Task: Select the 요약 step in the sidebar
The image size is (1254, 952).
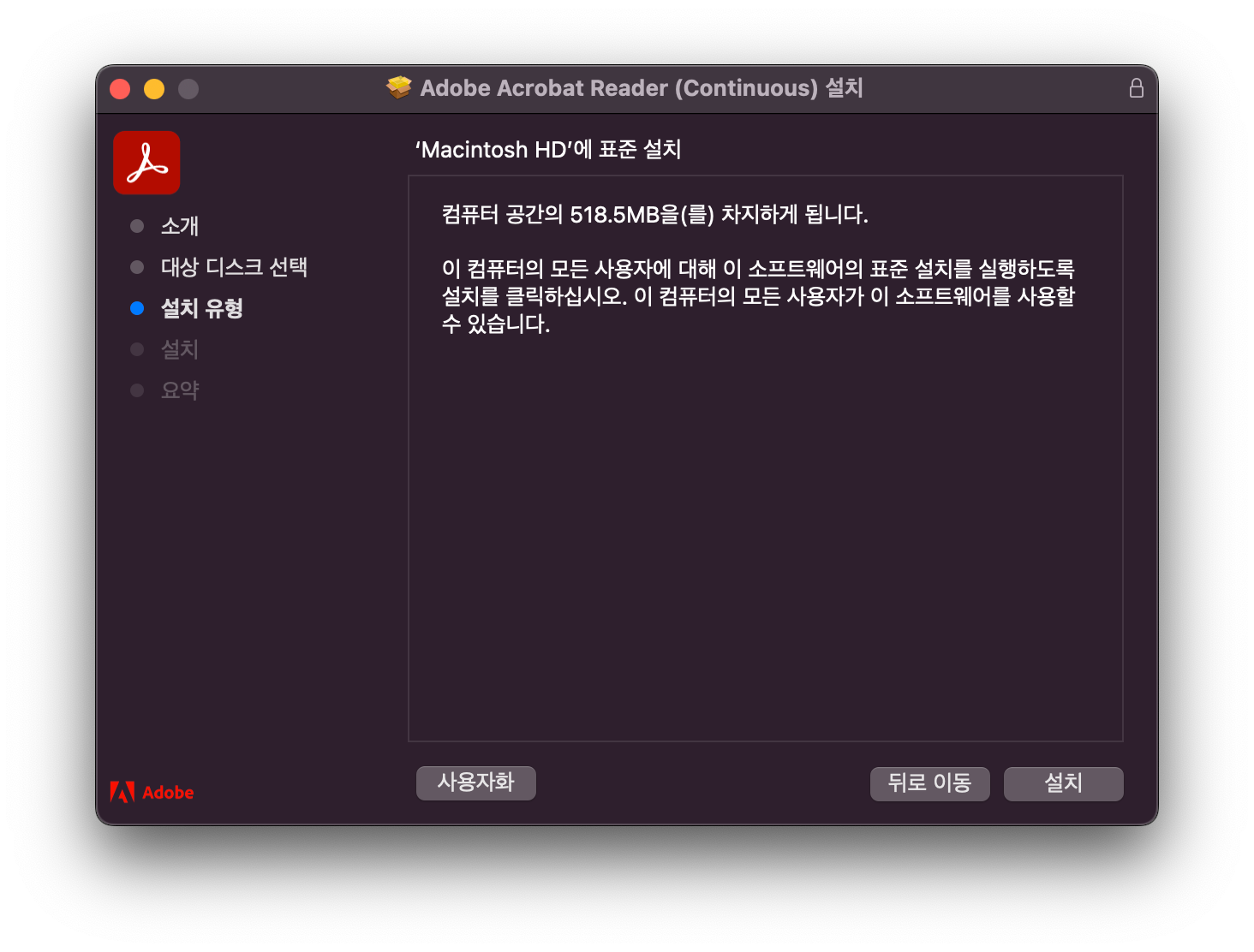Action: [x=180, y=390]
